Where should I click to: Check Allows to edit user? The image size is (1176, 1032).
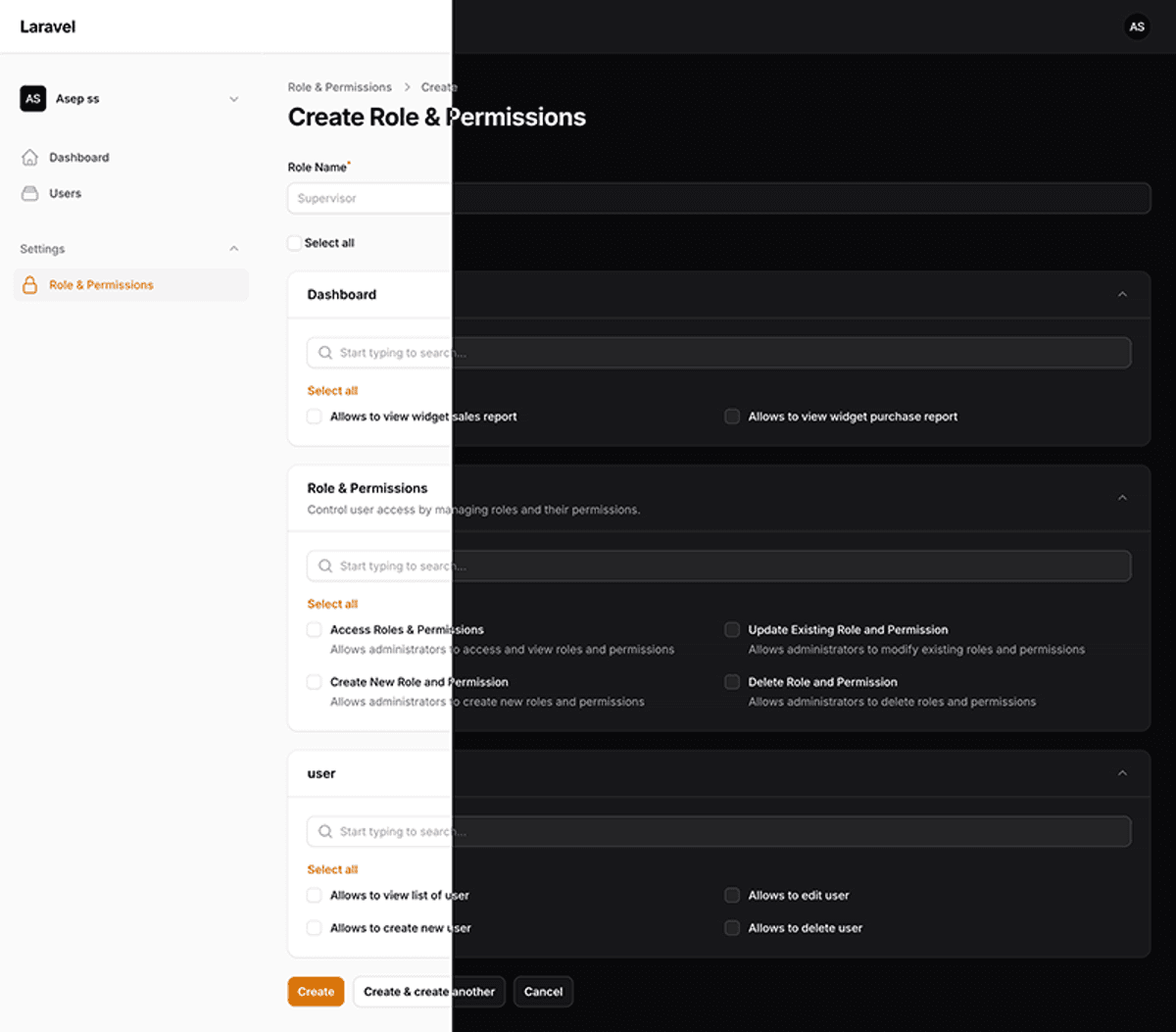732,896
